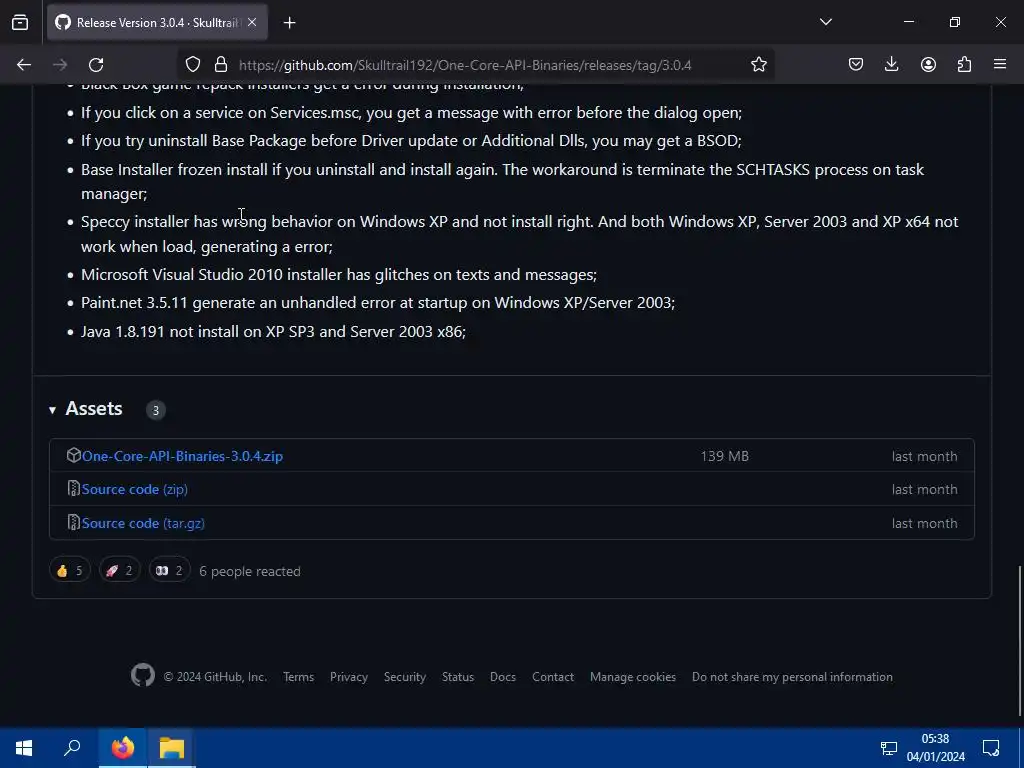1024x768 pixels.
Task: Open the taskbar clock showing 05:38
Action: pyautogui.click(x=935, y=748)
